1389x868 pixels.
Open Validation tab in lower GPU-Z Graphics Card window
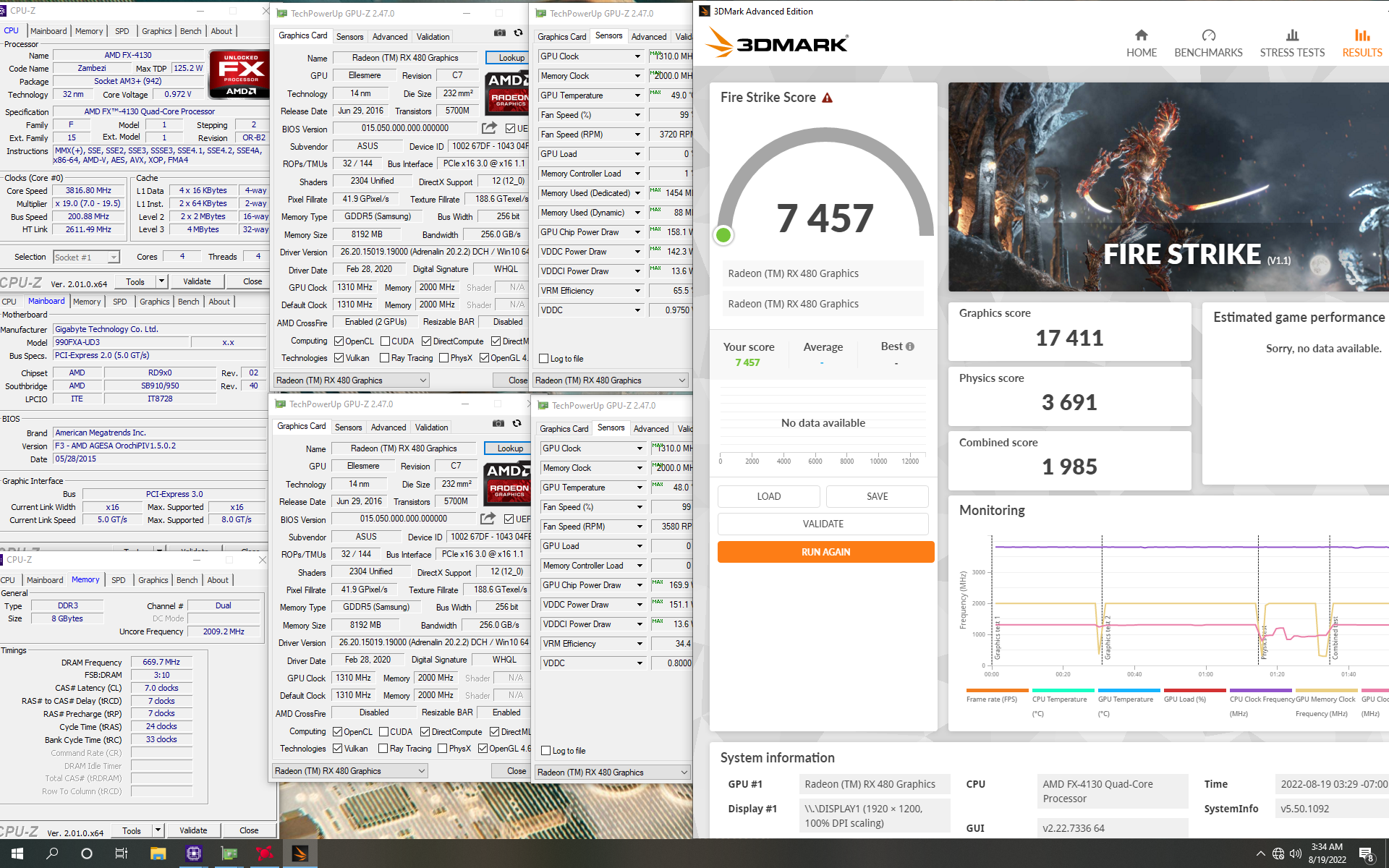click(x=432, y=427)
